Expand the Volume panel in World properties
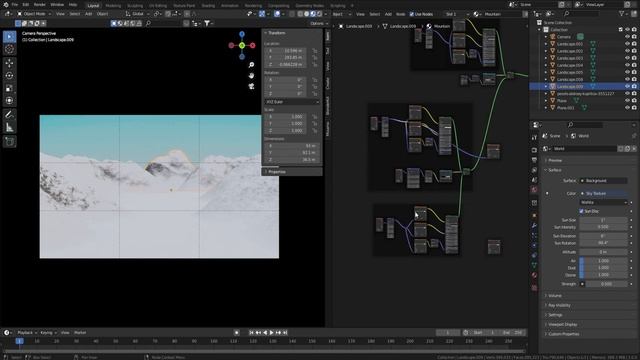 [x=555, y=296]
